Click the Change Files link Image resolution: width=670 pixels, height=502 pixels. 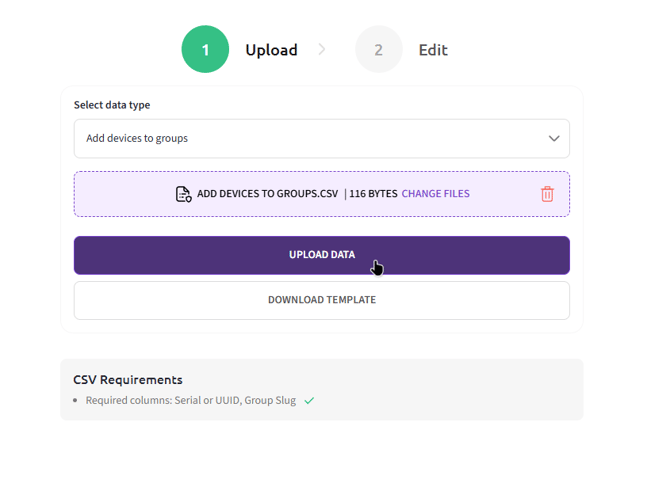(435, 194)
